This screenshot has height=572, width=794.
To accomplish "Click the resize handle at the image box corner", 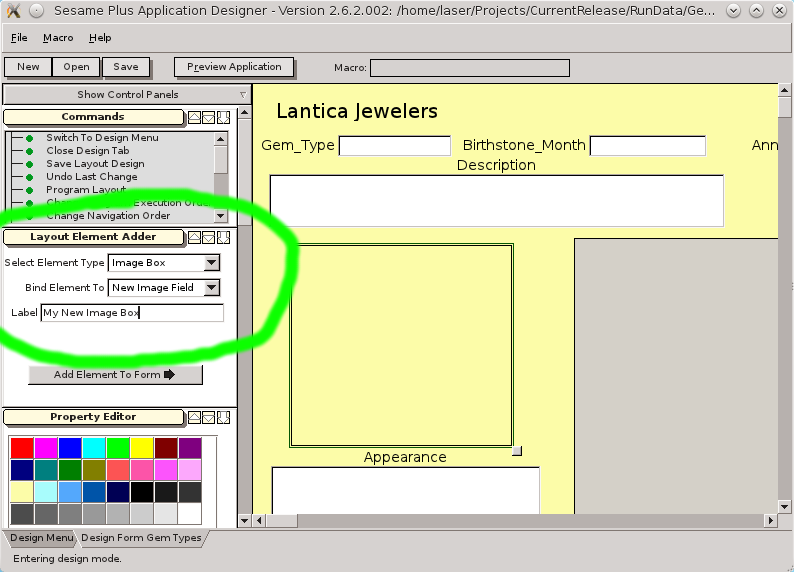I will (517, 451).
